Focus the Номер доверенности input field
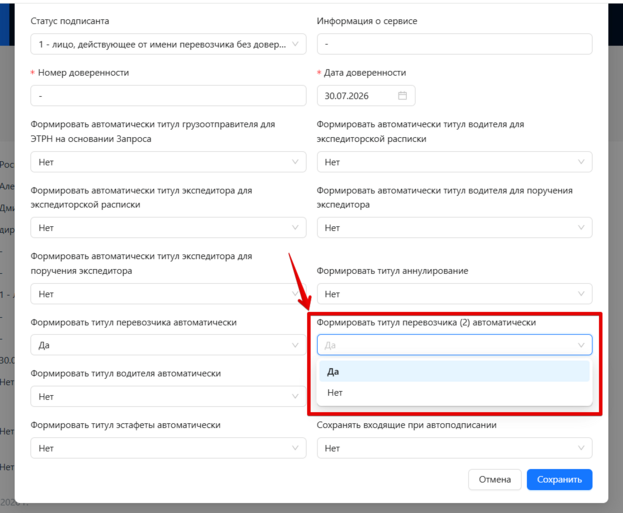This screenshot has width=623, height=513. point(168,96)
